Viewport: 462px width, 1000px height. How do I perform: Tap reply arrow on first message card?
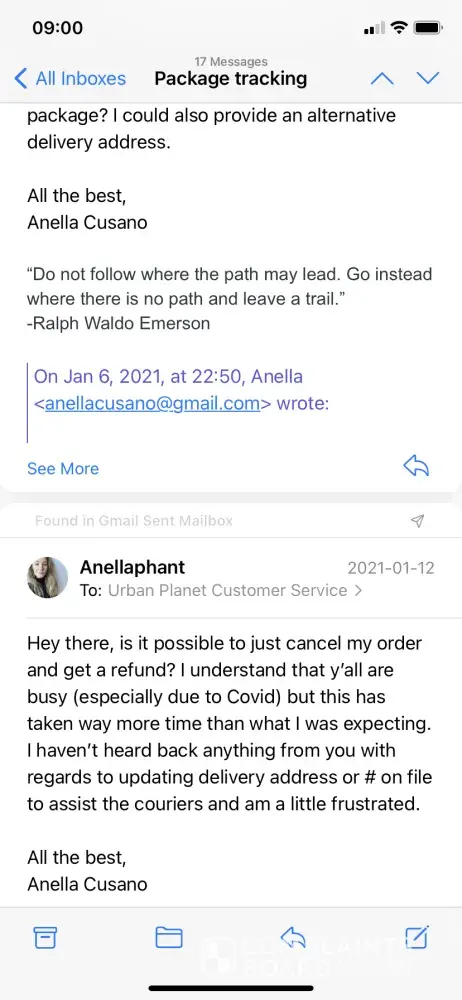(416, 466)
